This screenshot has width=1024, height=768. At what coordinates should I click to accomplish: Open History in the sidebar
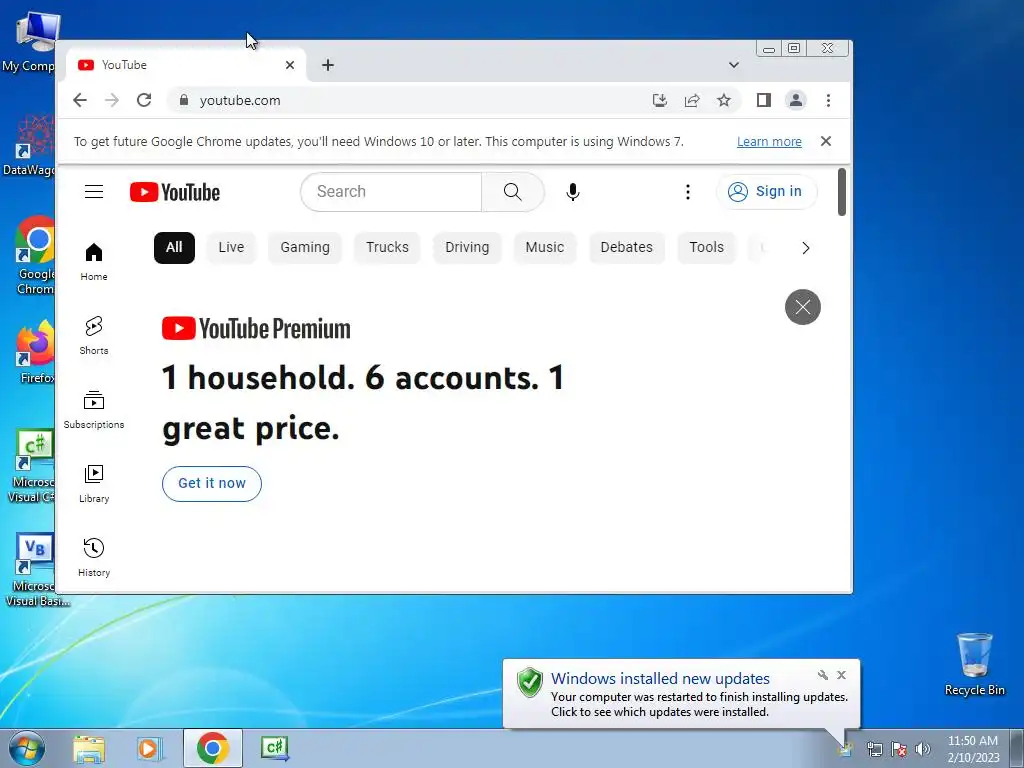94,557
